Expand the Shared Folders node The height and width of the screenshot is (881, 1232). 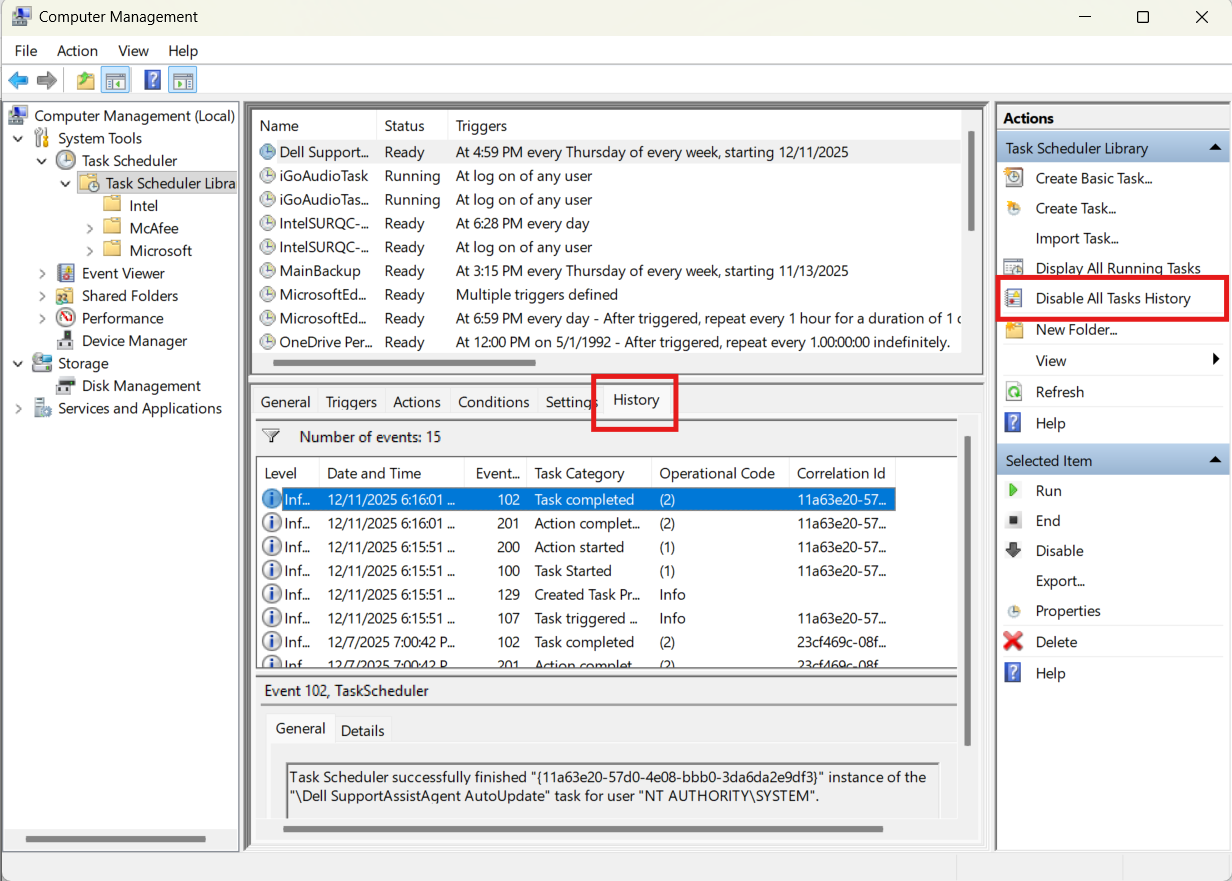click(42, 296)
